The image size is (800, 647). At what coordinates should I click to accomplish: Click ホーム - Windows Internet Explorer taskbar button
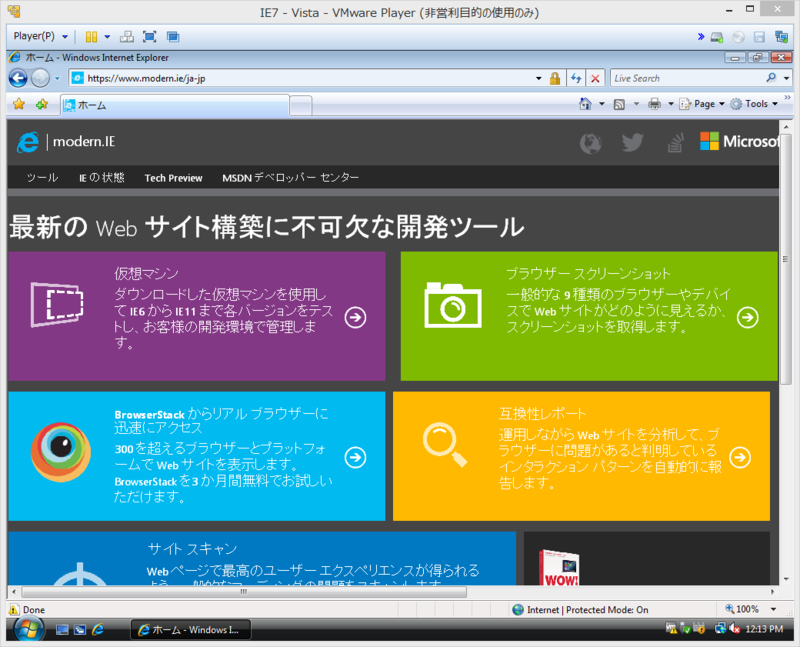coord(191,630)
